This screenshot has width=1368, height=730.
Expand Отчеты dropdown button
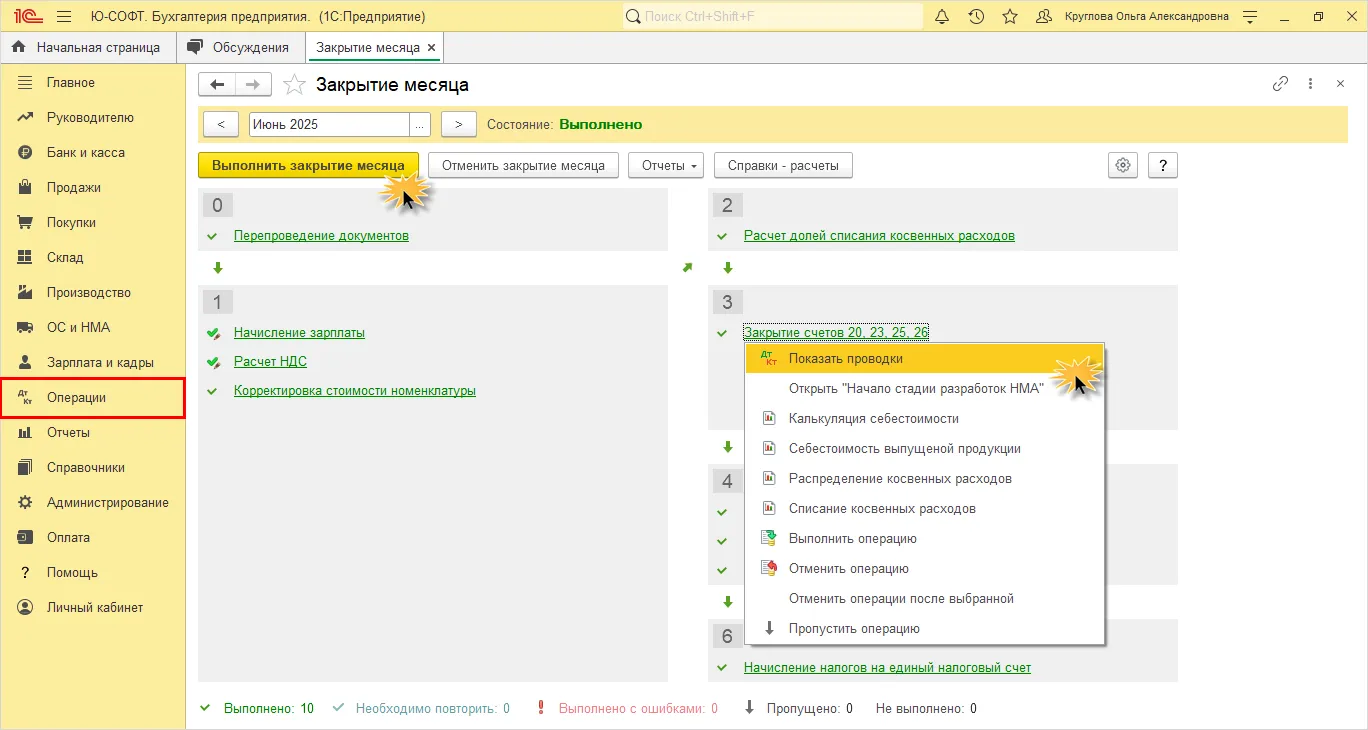point(666,165)
